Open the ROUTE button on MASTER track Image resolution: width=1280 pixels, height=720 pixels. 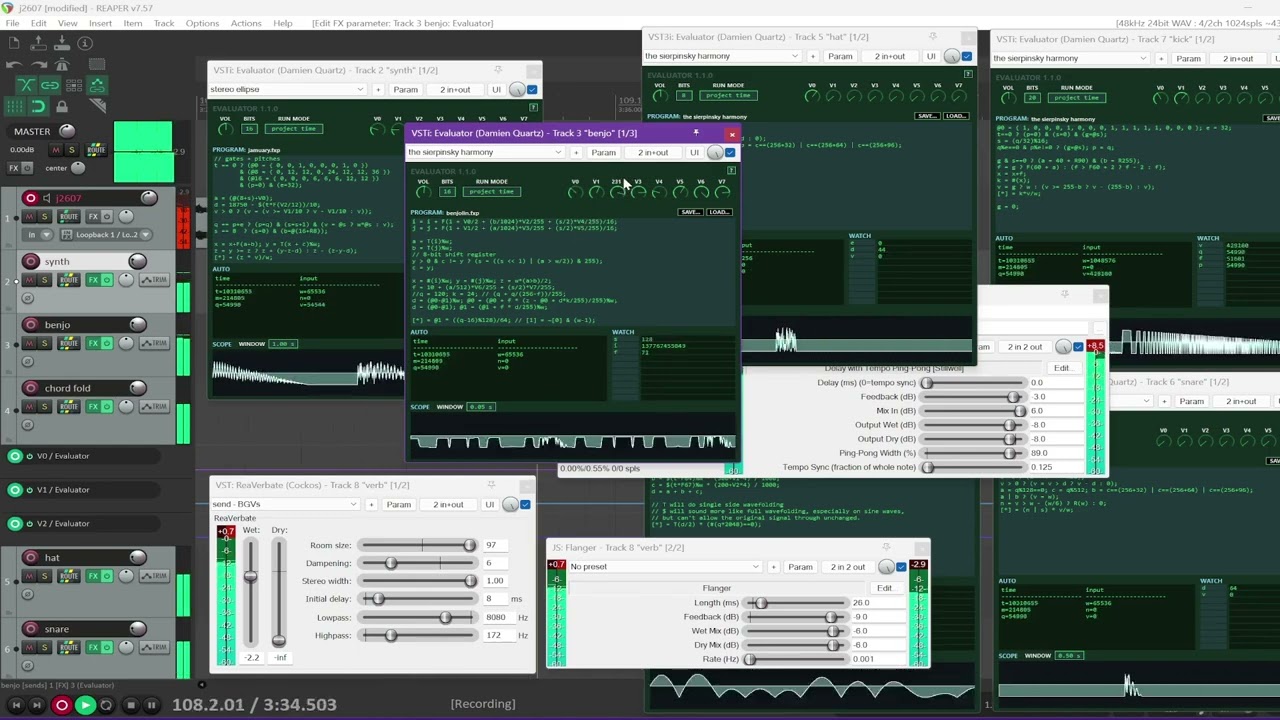96,150
